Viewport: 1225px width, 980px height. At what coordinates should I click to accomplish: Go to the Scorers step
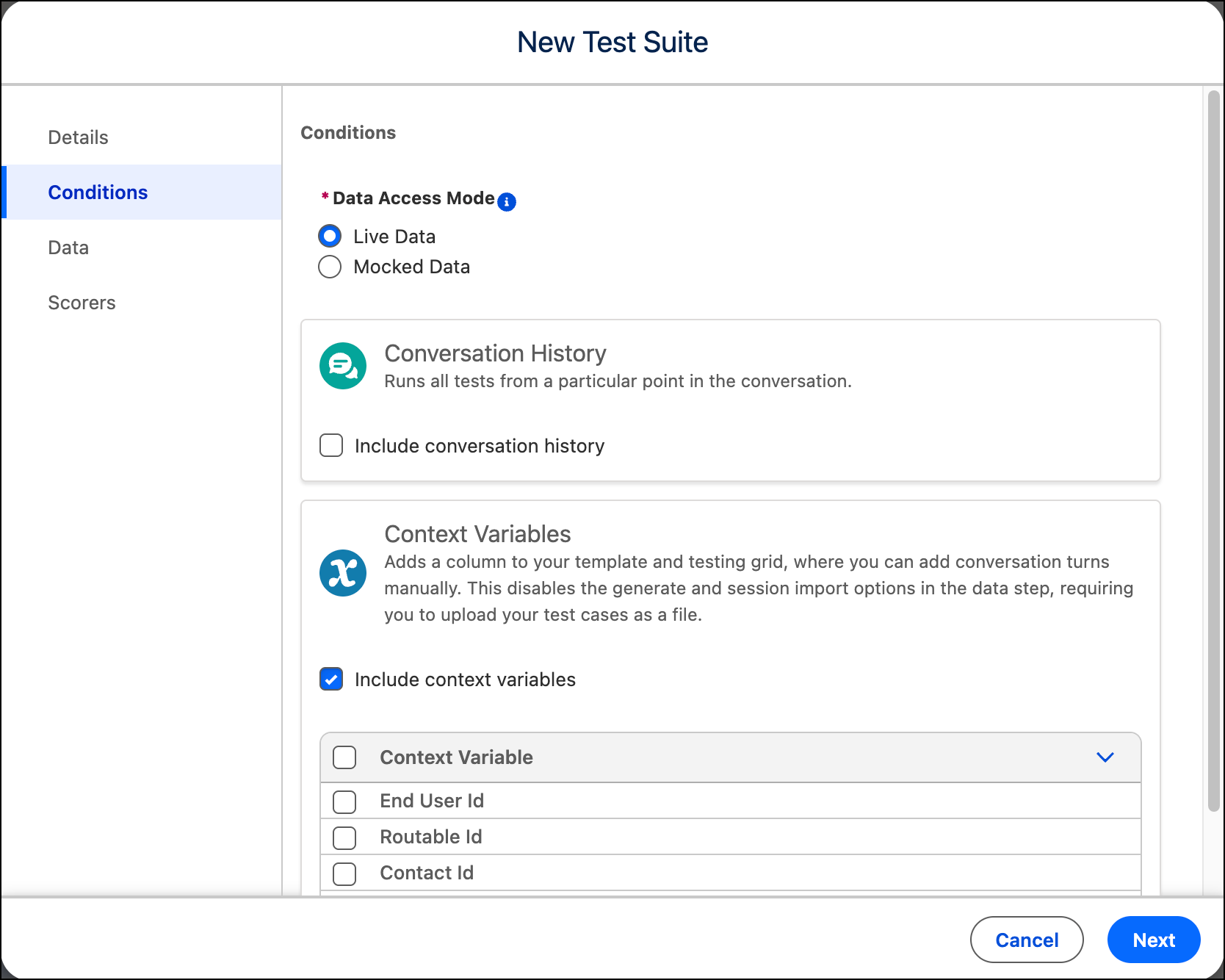pos(142,303)
